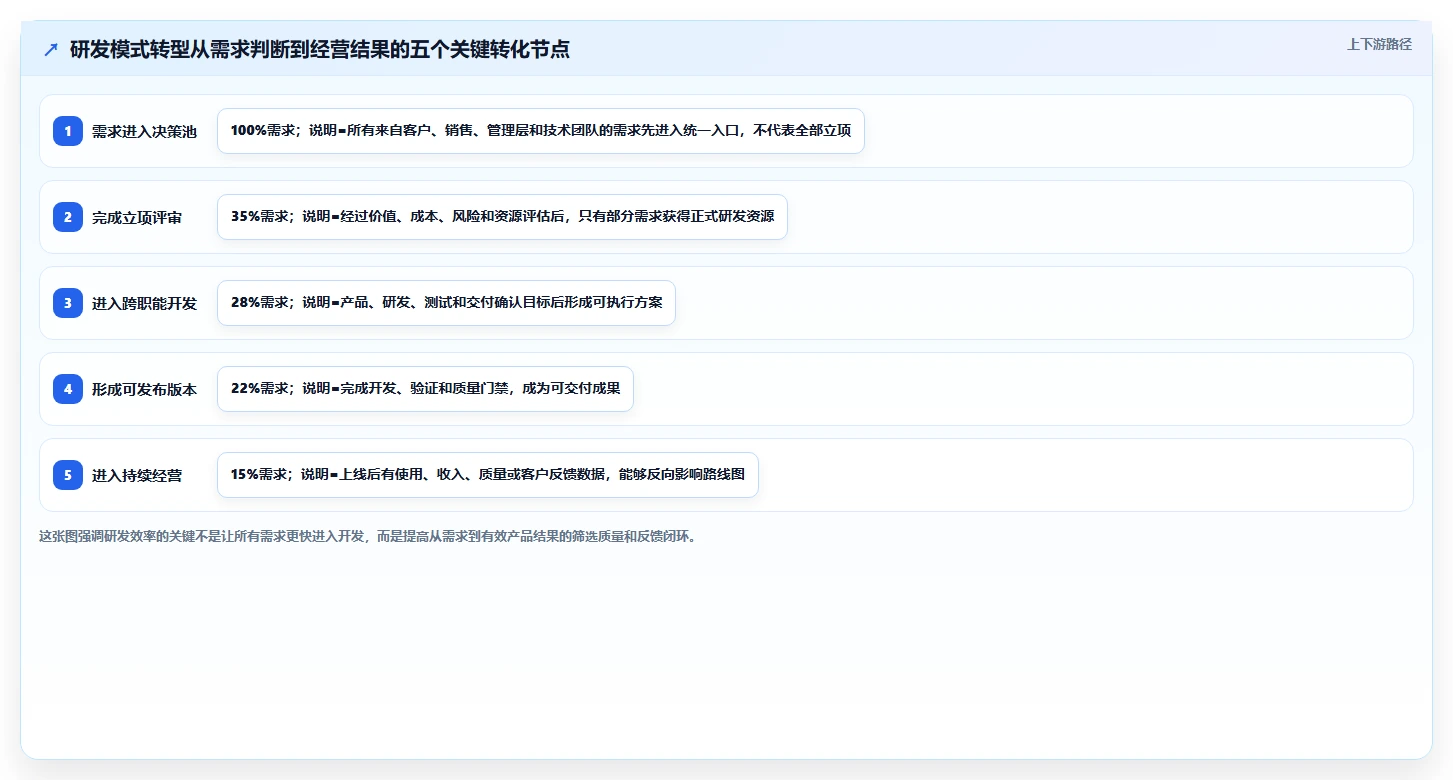Select the title 研发模式转型从需求判断到经营结果的五个关键转化节点
The image size is (1453, 780).
[x=320, y=50]
